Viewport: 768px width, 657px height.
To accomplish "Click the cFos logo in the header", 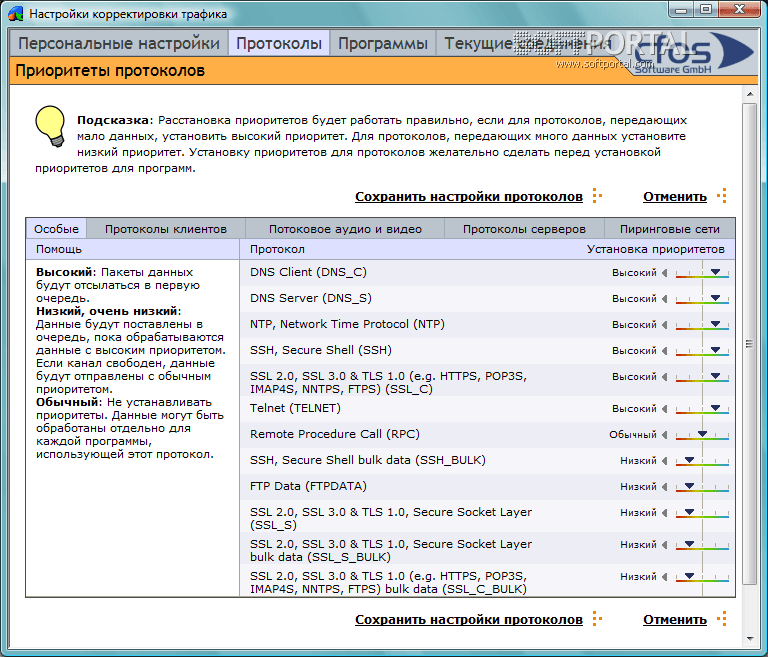I will [693, 53].
